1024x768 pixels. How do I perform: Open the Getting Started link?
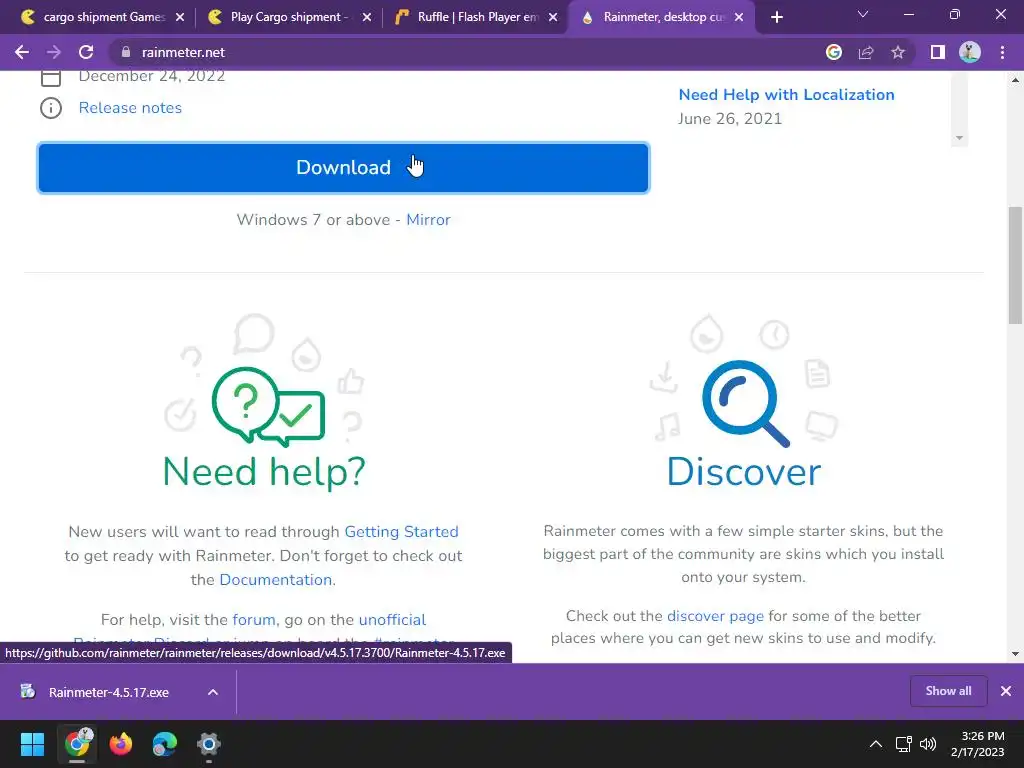(x=402, y=532)
